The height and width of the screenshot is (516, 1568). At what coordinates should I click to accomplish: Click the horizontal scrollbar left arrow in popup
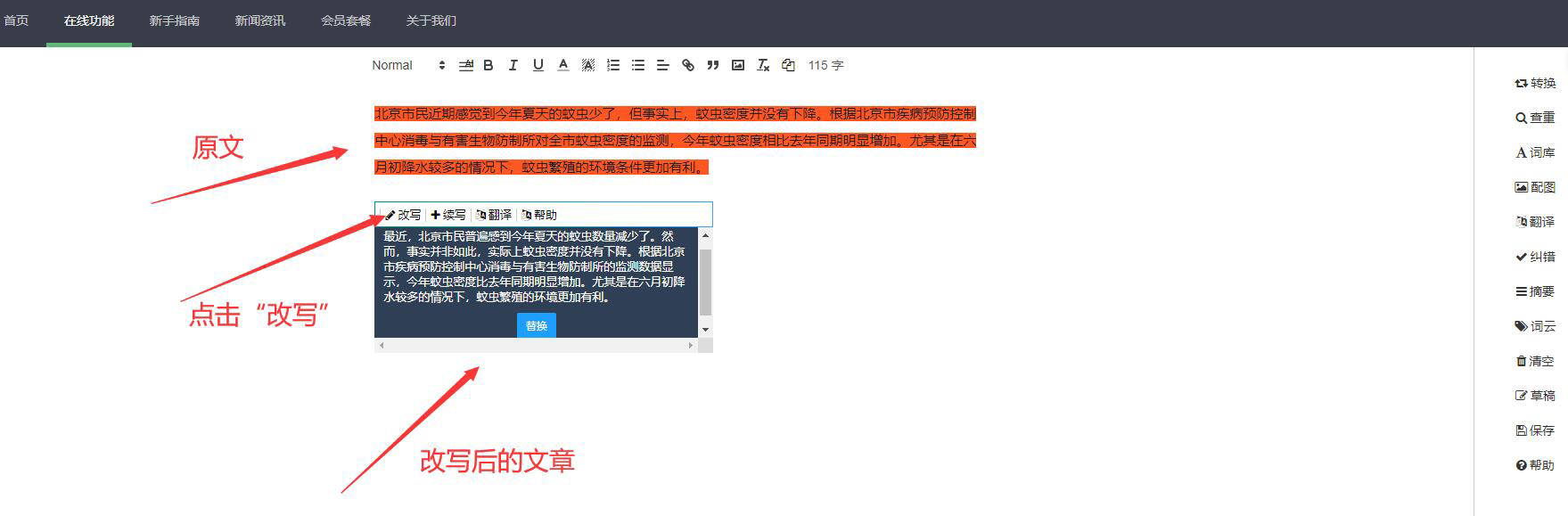click(382, 345)
